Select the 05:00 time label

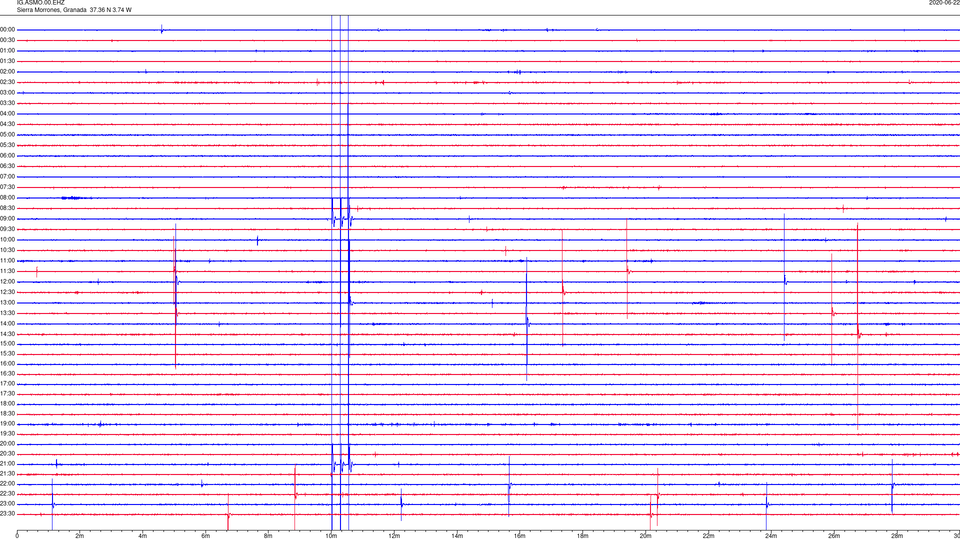(x=8, y=135)
